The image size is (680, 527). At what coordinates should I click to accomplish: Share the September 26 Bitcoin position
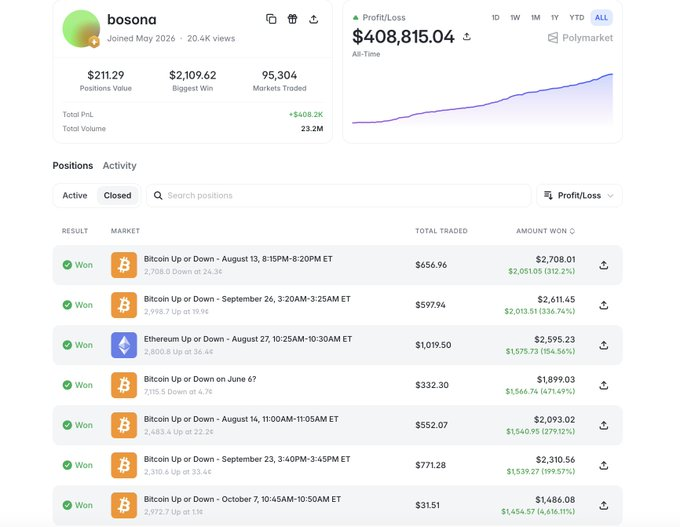604,305
